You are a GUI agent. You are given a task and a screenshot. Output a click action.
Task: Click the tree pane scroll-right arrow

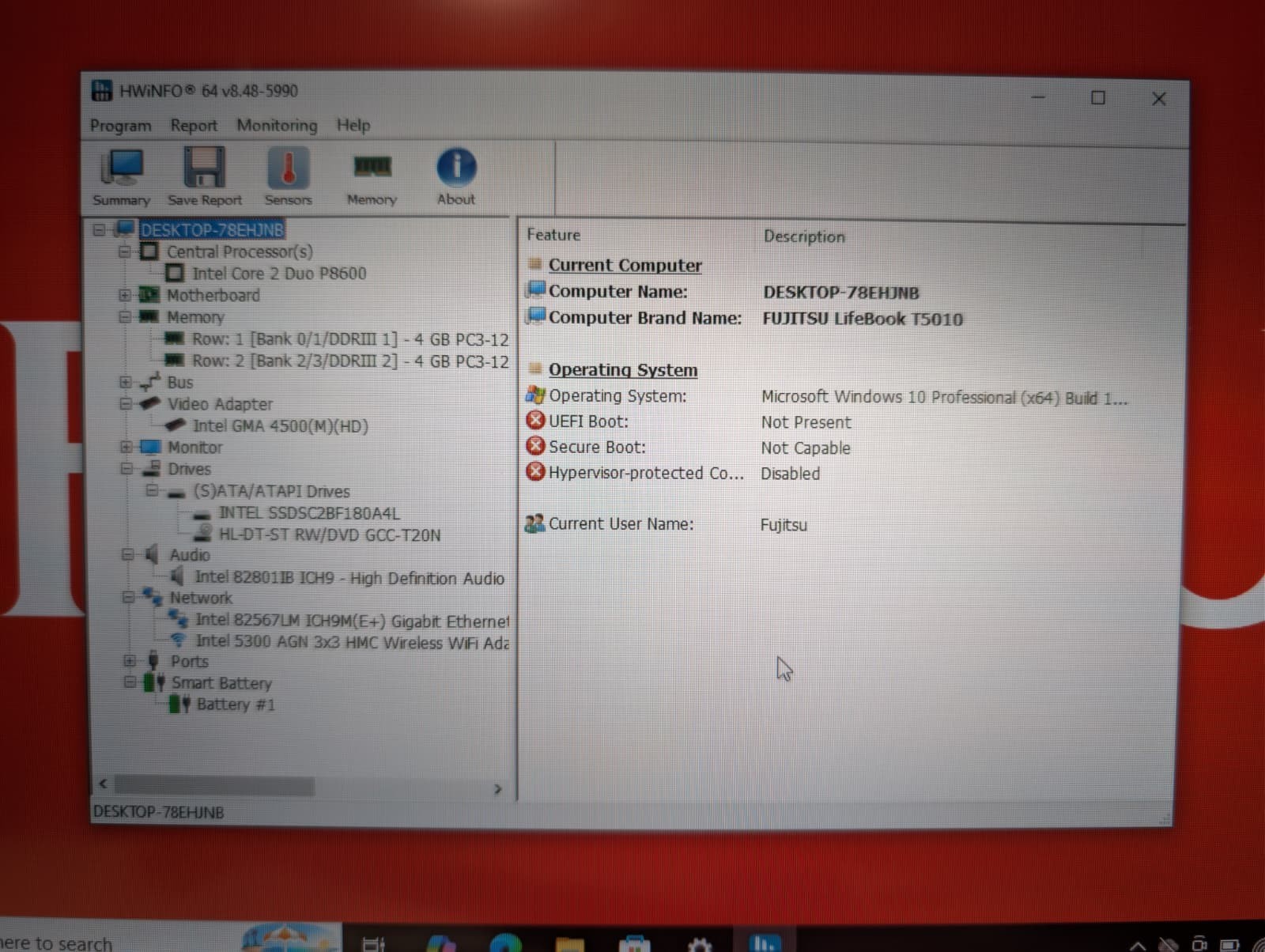point(497,788)
